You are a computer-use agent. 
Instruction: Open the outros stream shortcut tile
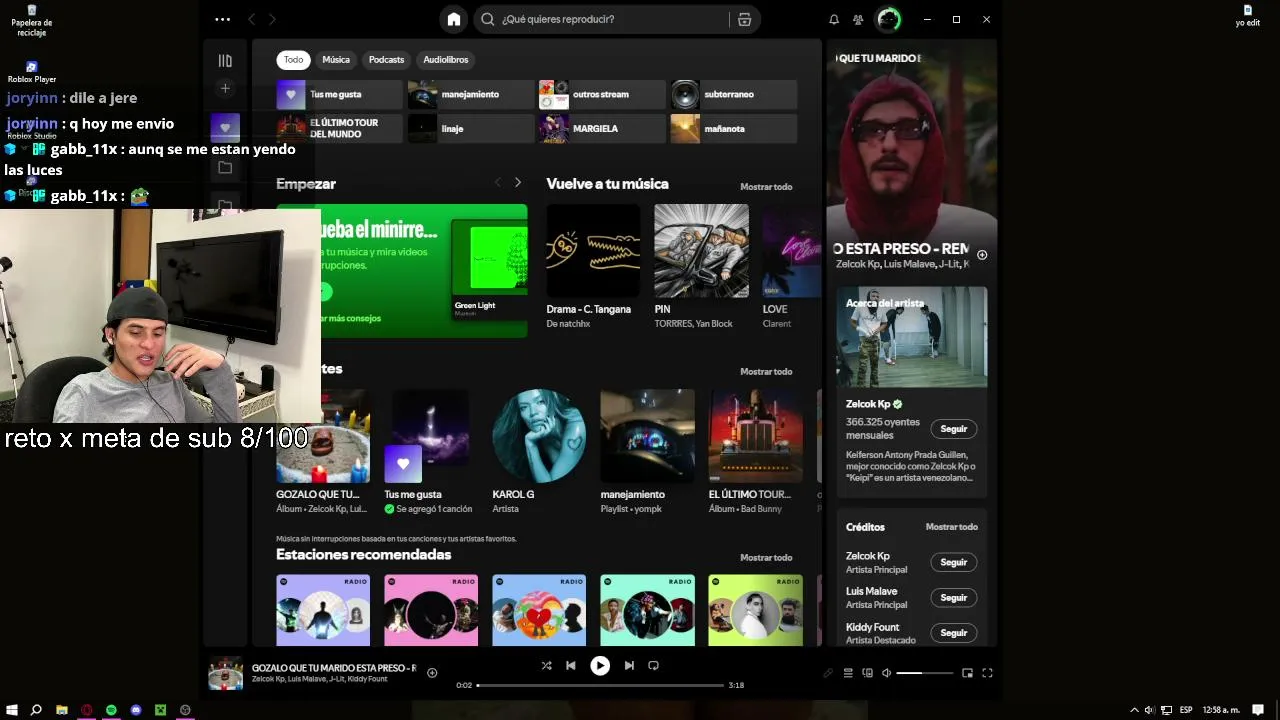(602, 94)
